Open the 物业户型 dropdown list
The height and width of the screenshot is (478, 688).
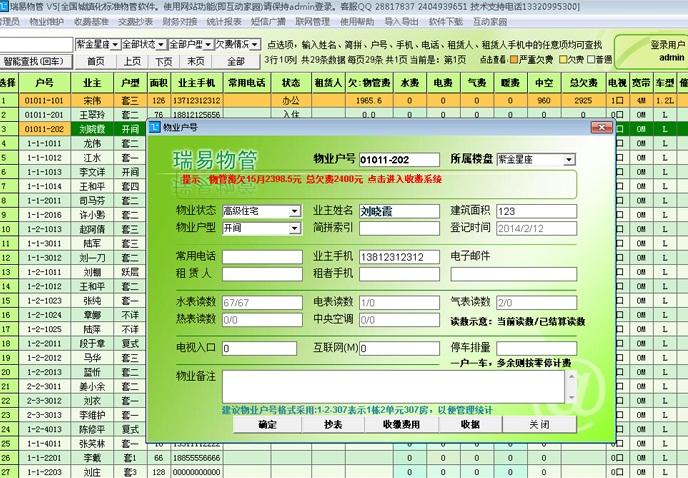(294, 227)
